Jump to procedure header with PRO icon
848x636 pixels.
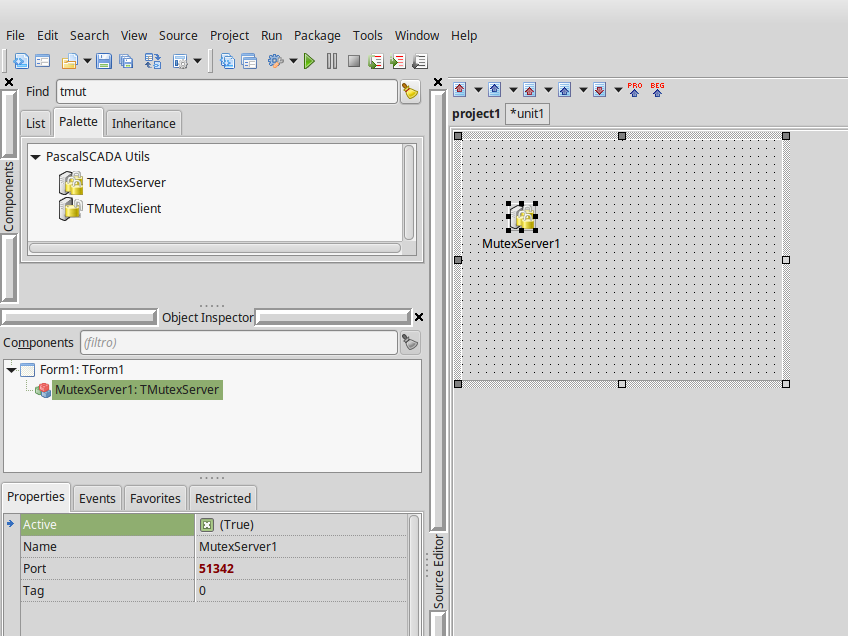click(634, 89)
